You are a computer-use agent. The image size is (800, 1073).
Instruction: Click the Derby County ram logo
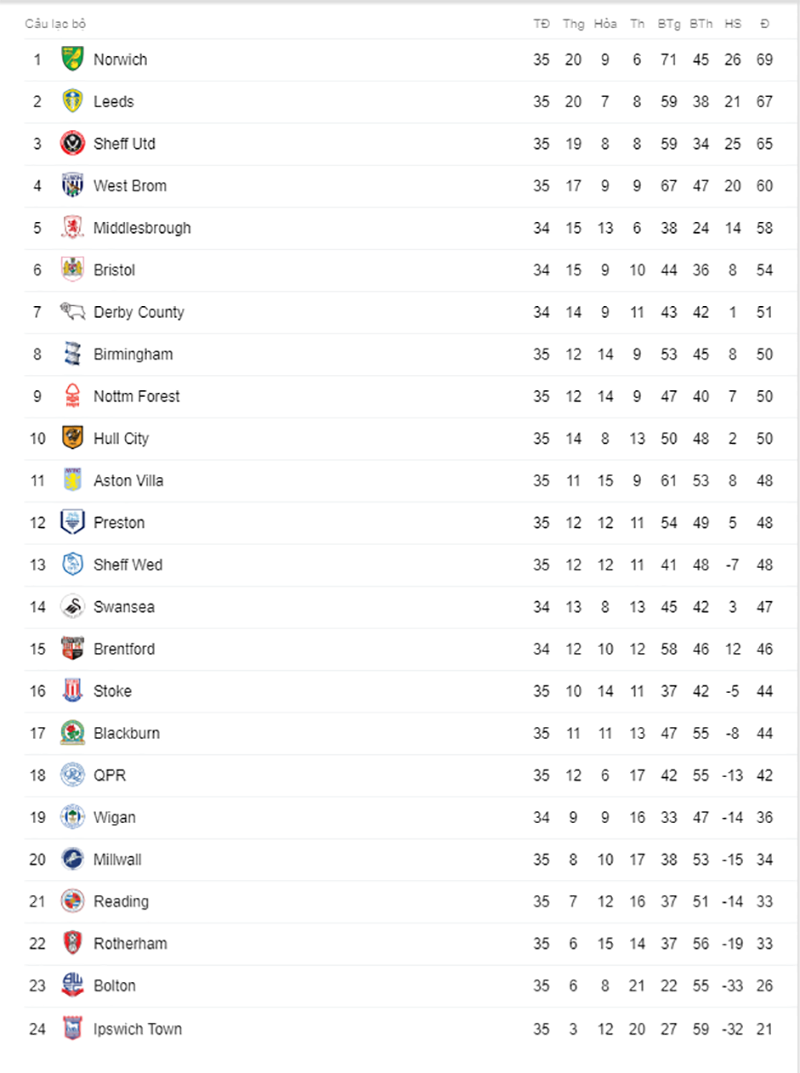pyautogui.click(x=72, y=312)
